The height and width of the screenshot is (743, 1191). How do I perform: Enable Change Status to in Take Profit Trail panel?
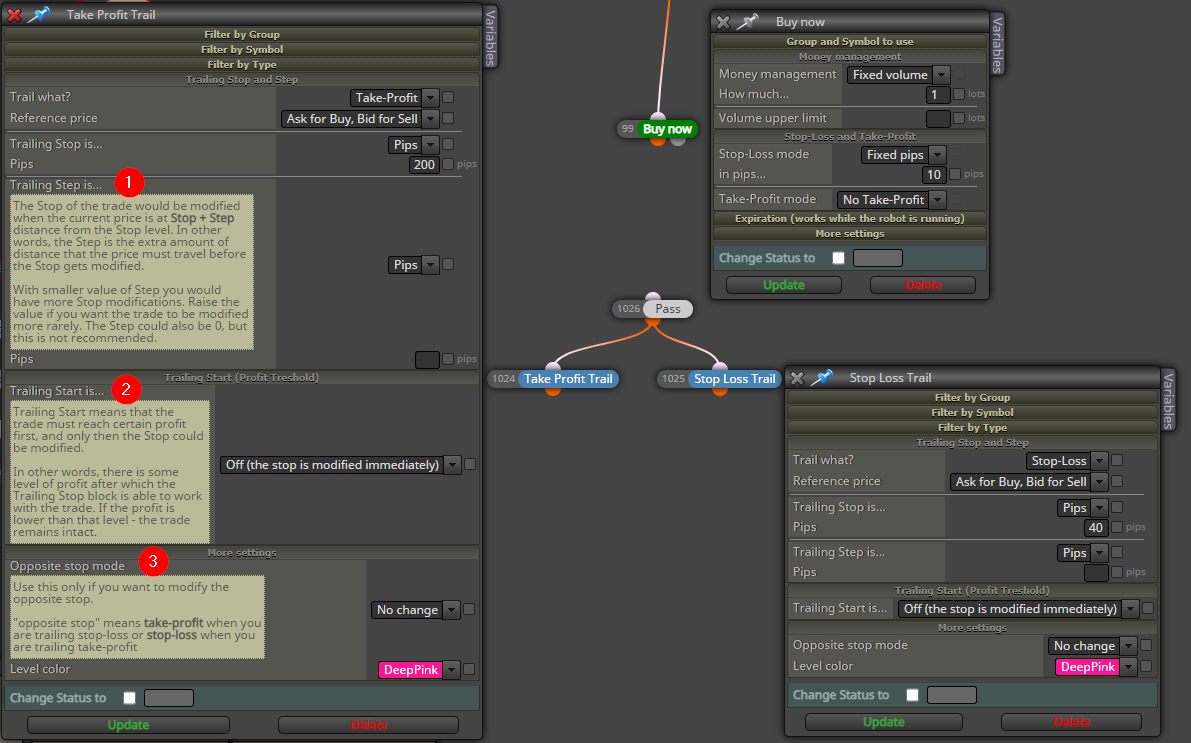(x=130, y=697)
